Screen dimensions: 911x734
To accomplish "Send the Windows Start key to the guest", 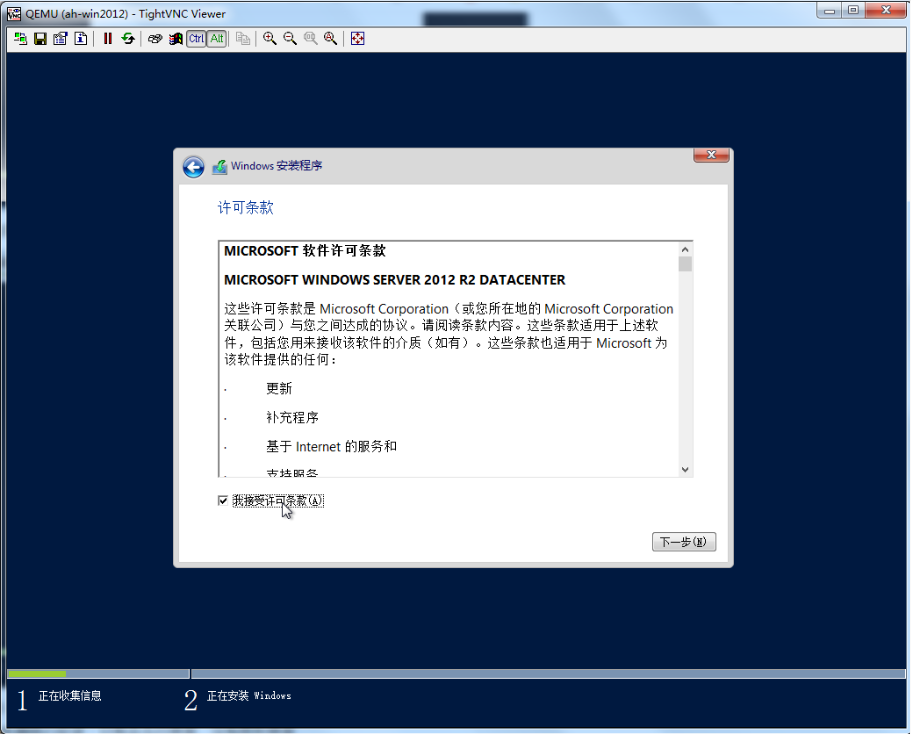I will 175,39.
